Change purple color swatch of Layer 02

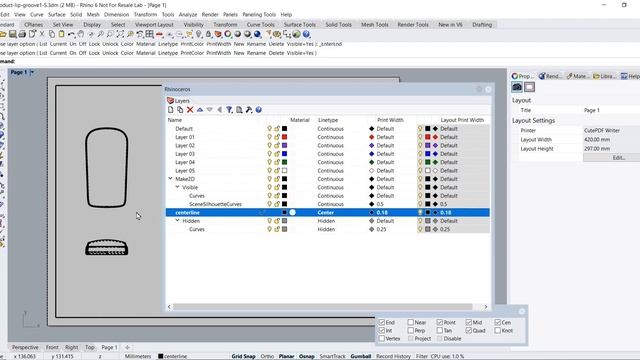point(284,145)
